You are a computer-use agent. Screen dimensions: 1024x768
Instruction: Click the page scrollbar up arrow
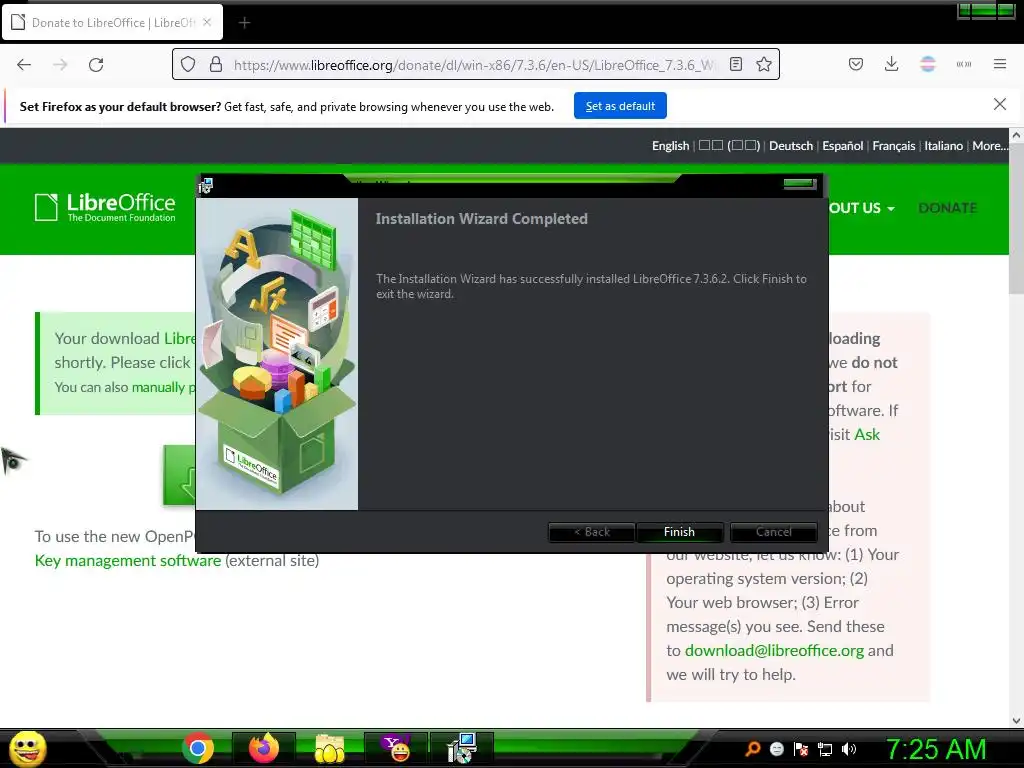coord(1016,135)
